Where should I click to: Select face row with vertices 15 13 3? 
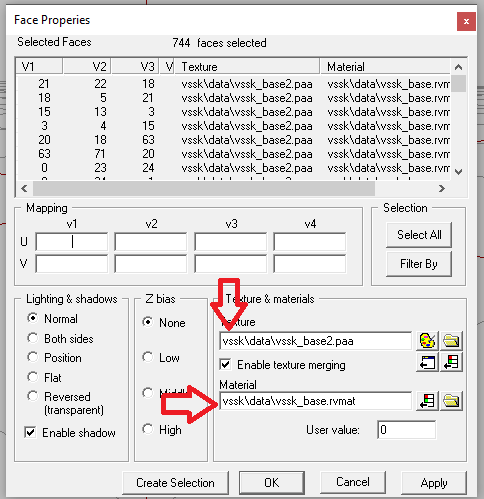coord(233,112)
